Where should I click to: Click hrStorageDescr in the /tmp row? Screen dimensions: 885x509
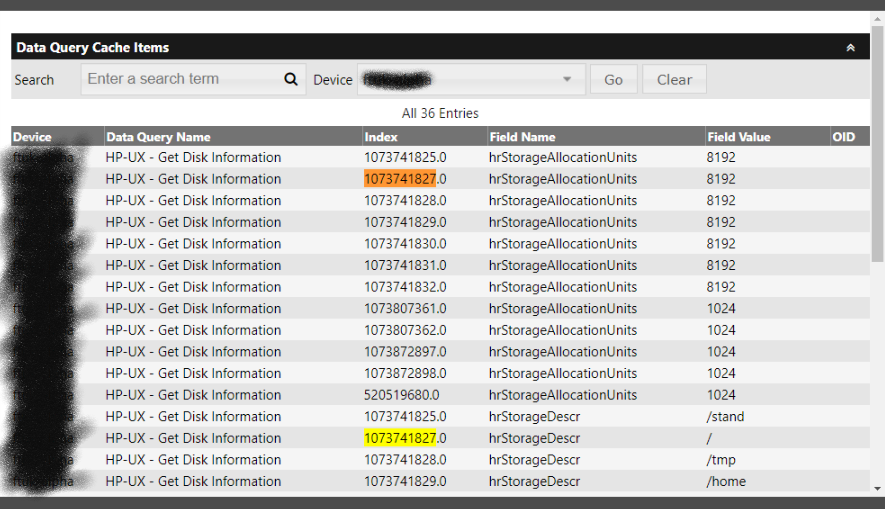[534, 460]
